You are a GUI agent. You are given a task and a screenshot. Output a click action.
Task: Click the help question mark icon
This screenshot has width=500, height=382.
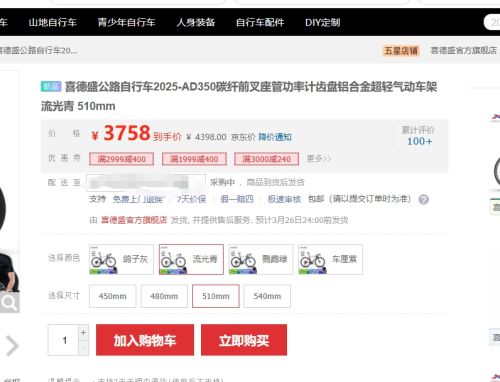[x=424, y=199]
